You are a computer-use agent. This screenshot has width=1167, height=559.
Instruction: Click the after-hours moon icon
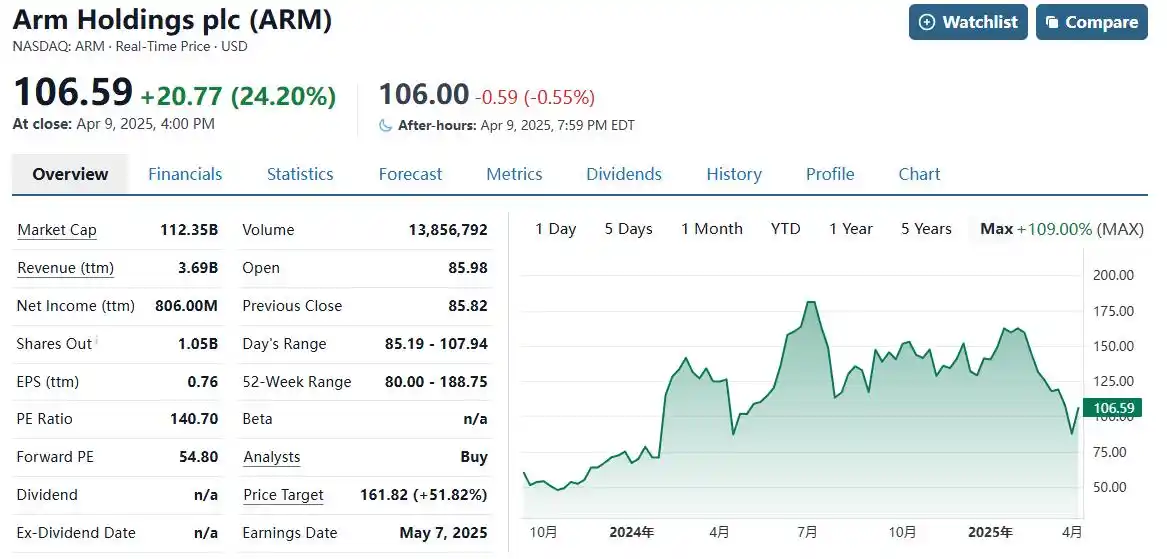(386, 125)
